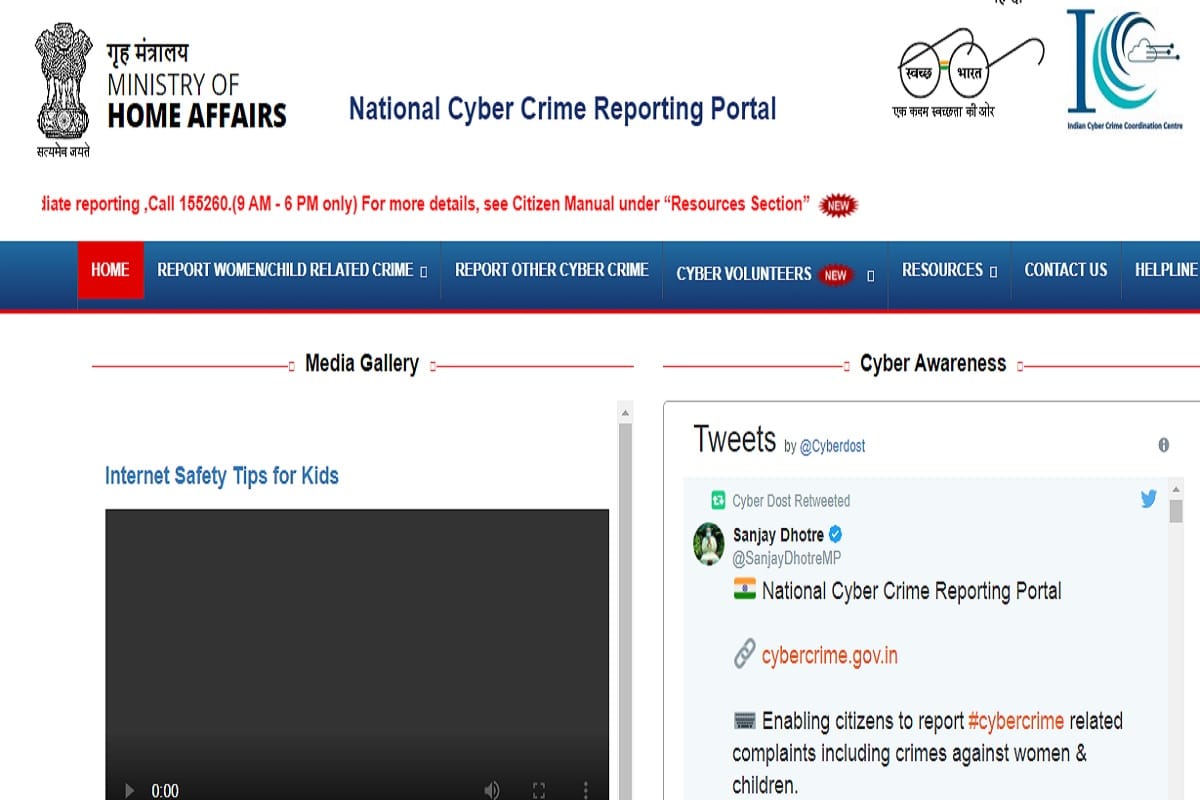The height and width of the screenshot is (800, 1200).
Task: Open Sanjay Dhotre's profile avatar
Action: tap(709, 543)
